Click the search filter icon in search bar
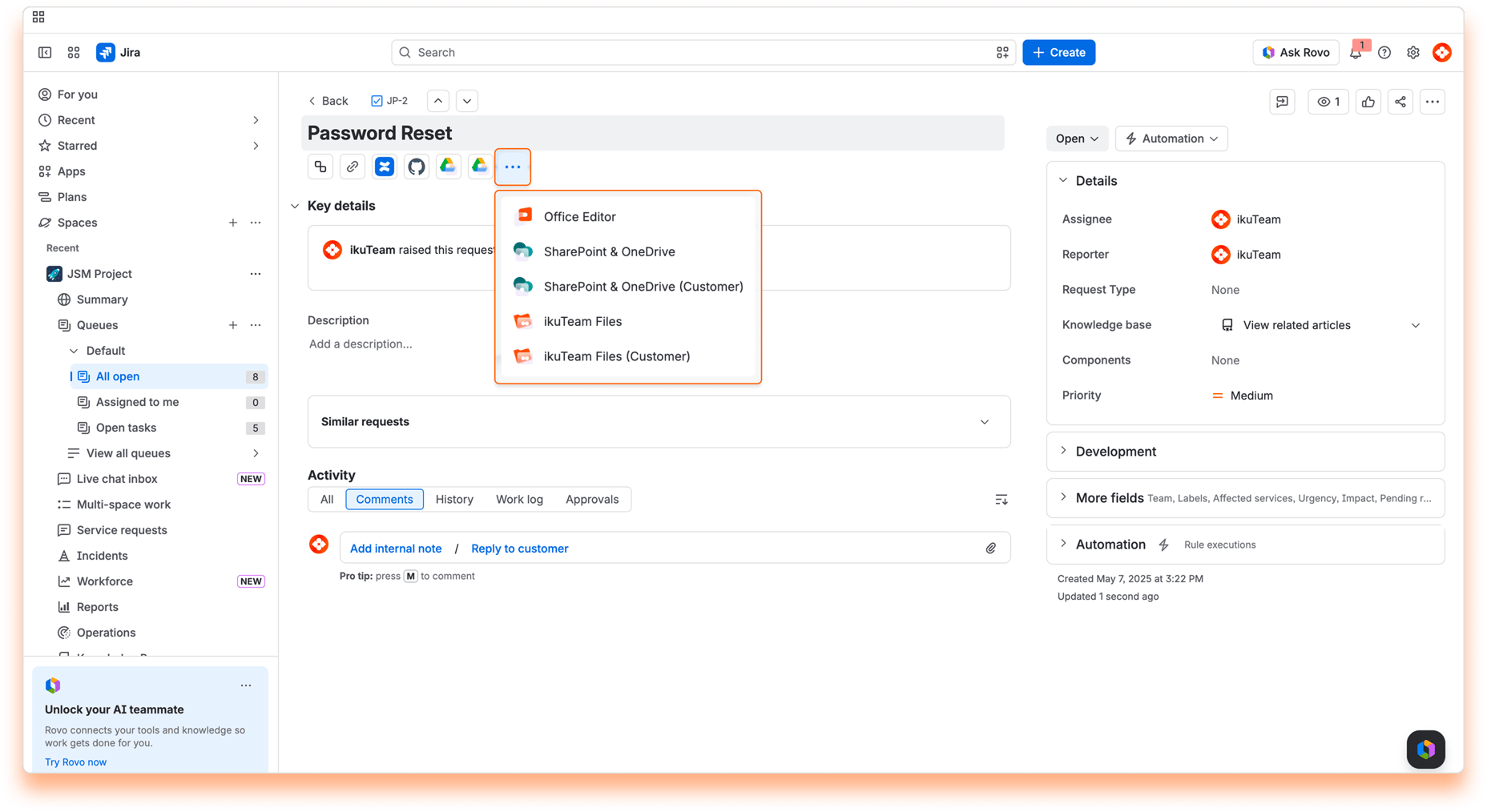The width and height of the screenshot is (1487, 812). (x=1002, y=53)
